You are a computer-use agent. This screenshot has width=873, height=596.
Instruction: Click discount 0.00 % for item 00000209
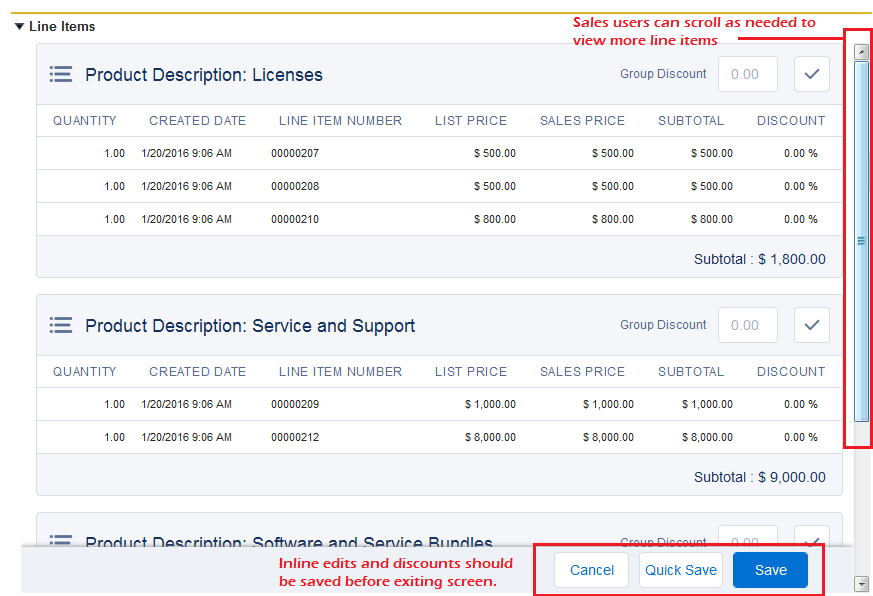coord(801,404)
